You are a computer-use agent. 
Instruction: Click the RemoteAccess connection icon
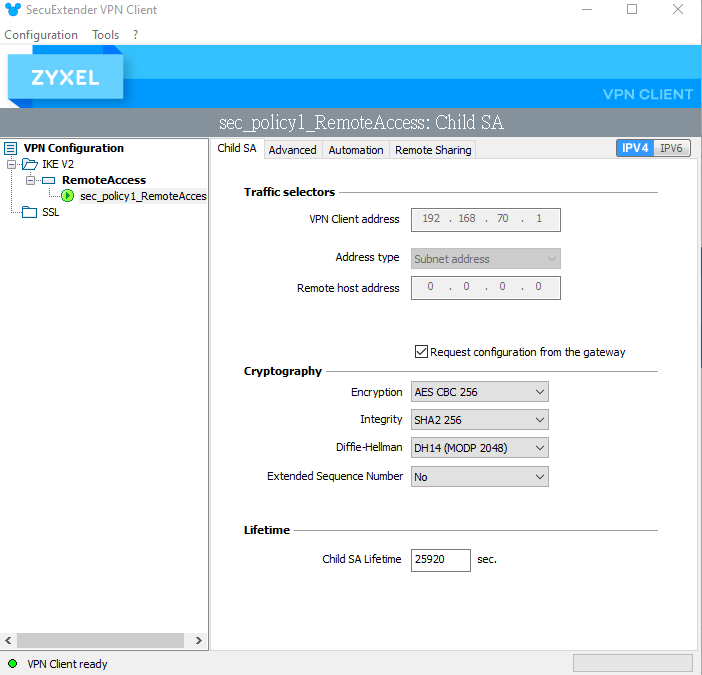pos(48,180)
